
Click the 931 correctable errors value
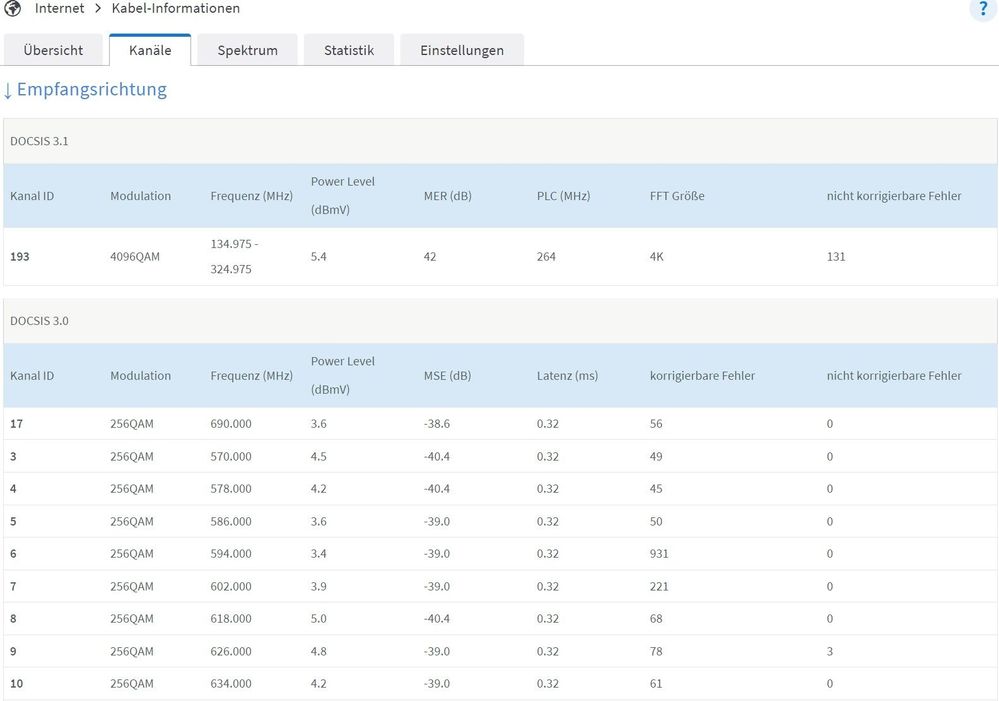point(659,554)
